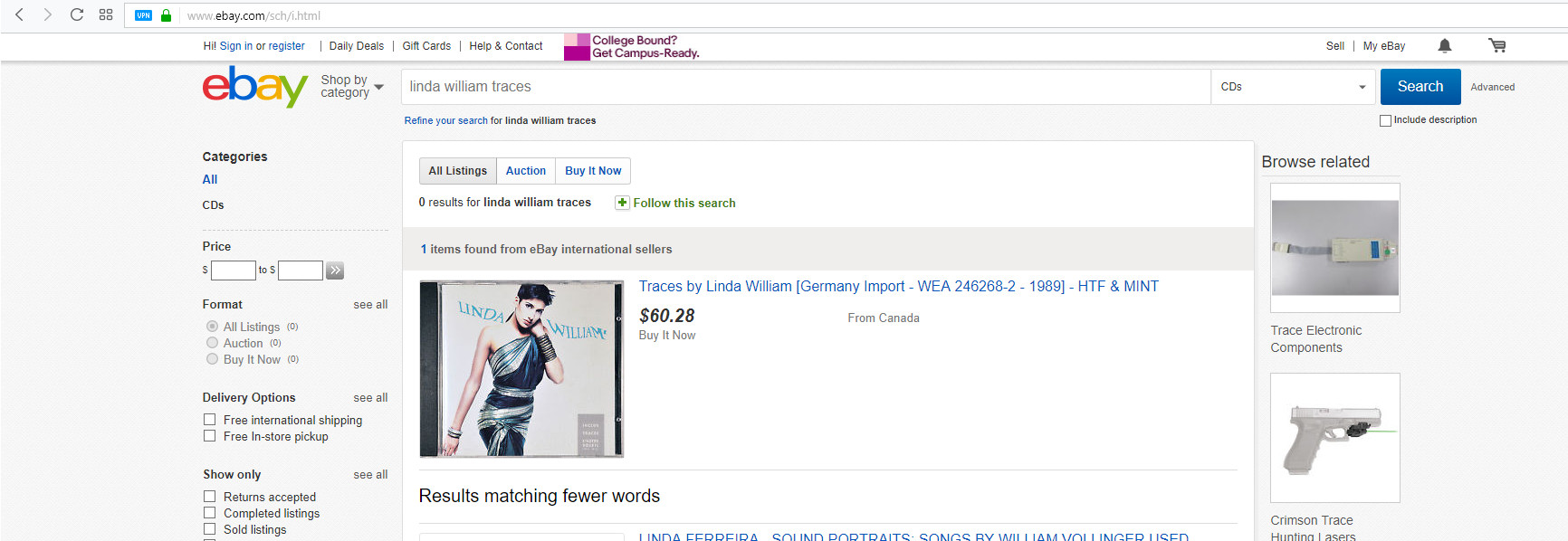The height and width of the screenshot is (541, 1568).
Task: Expand Show only options with see all
Action: 370,475
